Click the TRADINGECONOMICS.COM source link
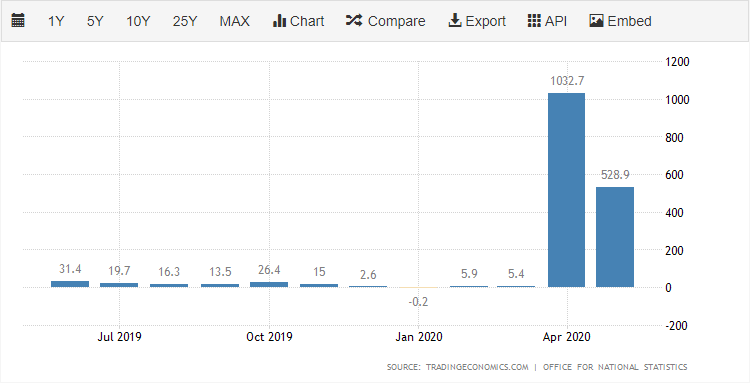Viewport: 752px width, 385px height. point(477,367)
